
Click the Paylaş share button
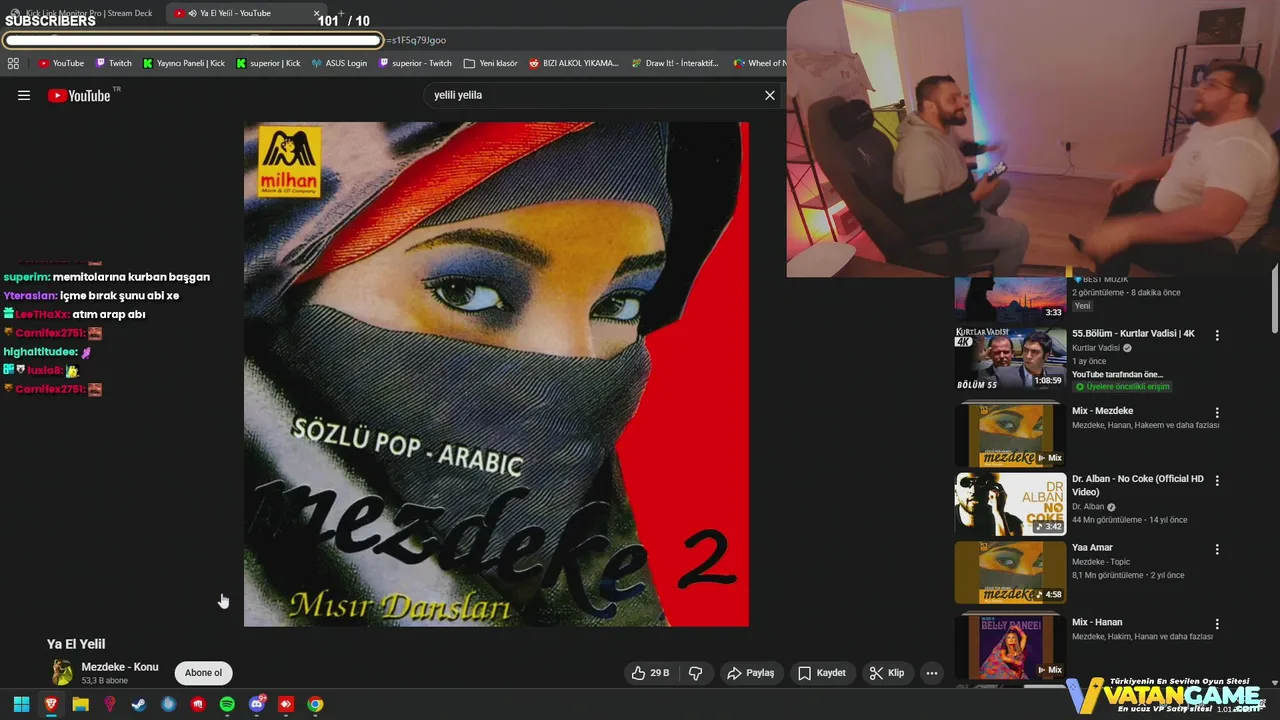pyautogui.click(x=751, y=673)
